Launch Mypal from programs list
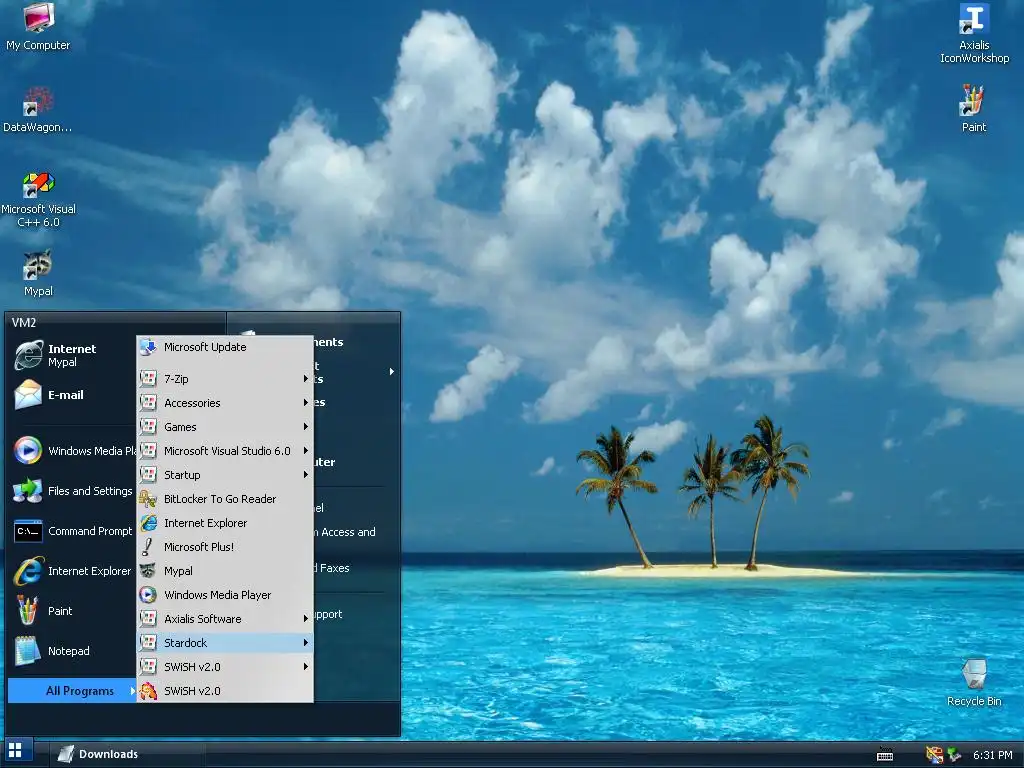This screenshot has height=768, width=1024. click(x=225, y=571)
